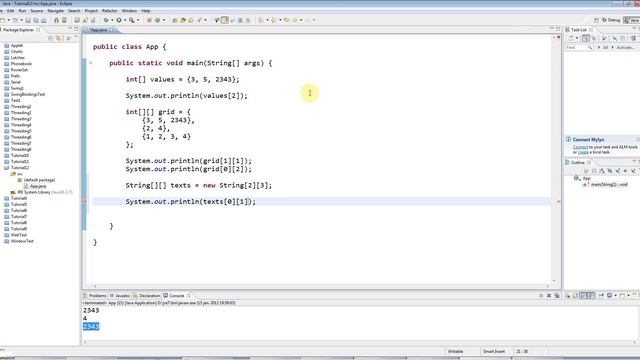Select the (default package) tree item
640x360 pixels.
36,180
